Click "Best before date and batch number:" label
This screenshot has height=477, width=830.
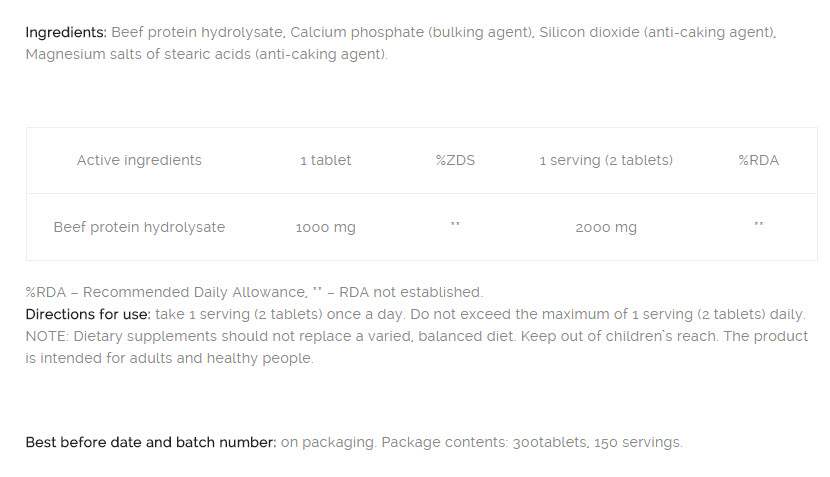tap(150, 441)
